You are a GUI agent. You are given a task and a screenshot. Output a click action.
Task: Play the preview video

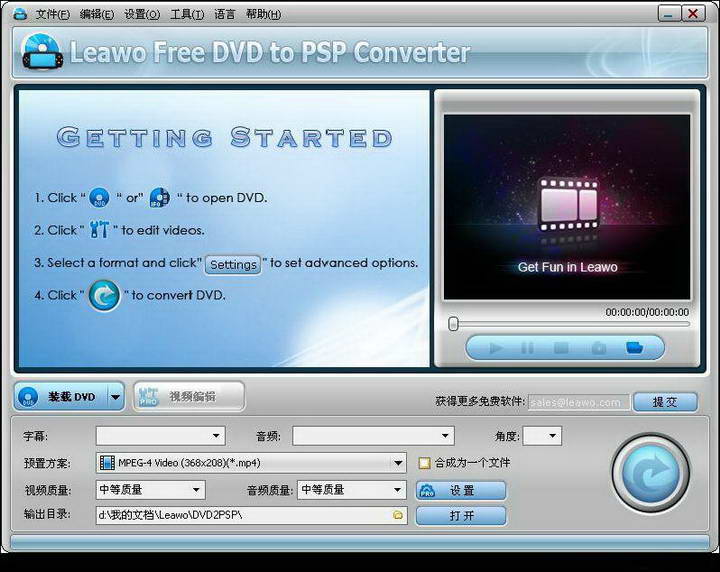[495, 348]
